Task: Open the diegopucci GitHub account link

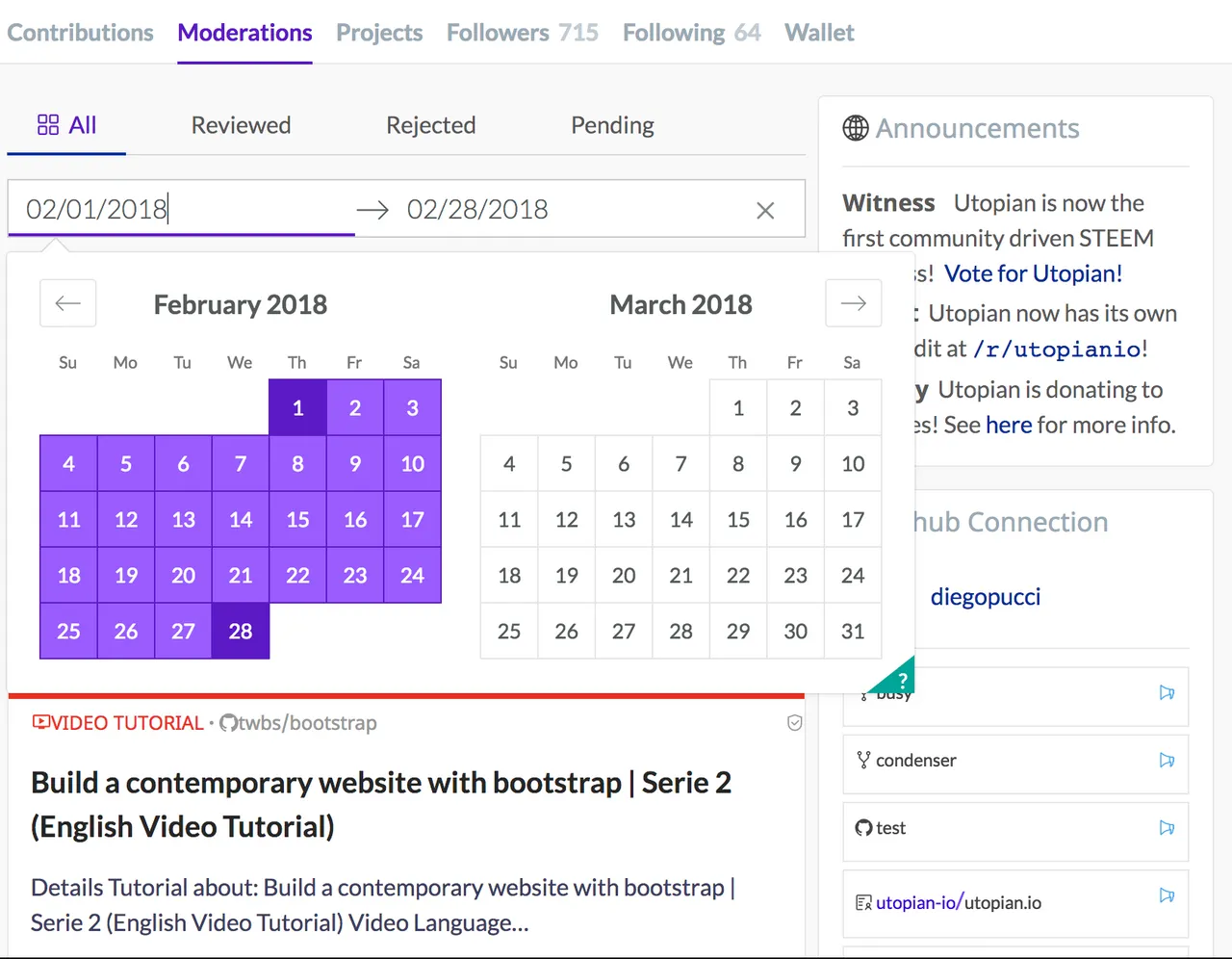Action: [986, 597]
